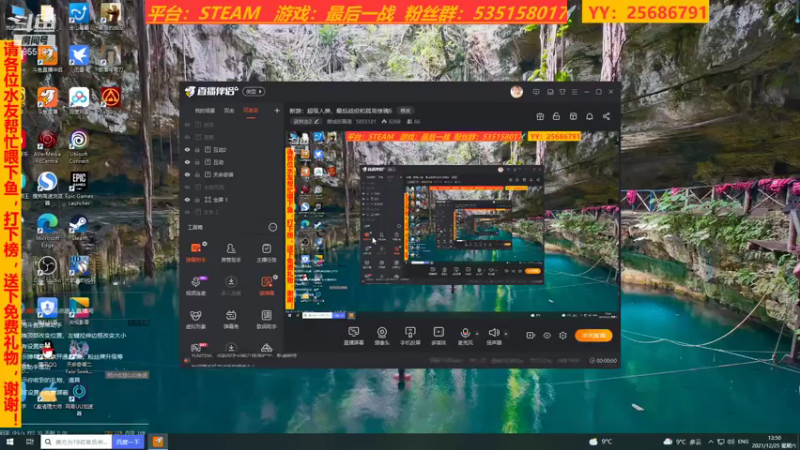Select the 全屏 1 layer row
The height and width of the screenshot is (450, 800).
click(x=232, y=199)
